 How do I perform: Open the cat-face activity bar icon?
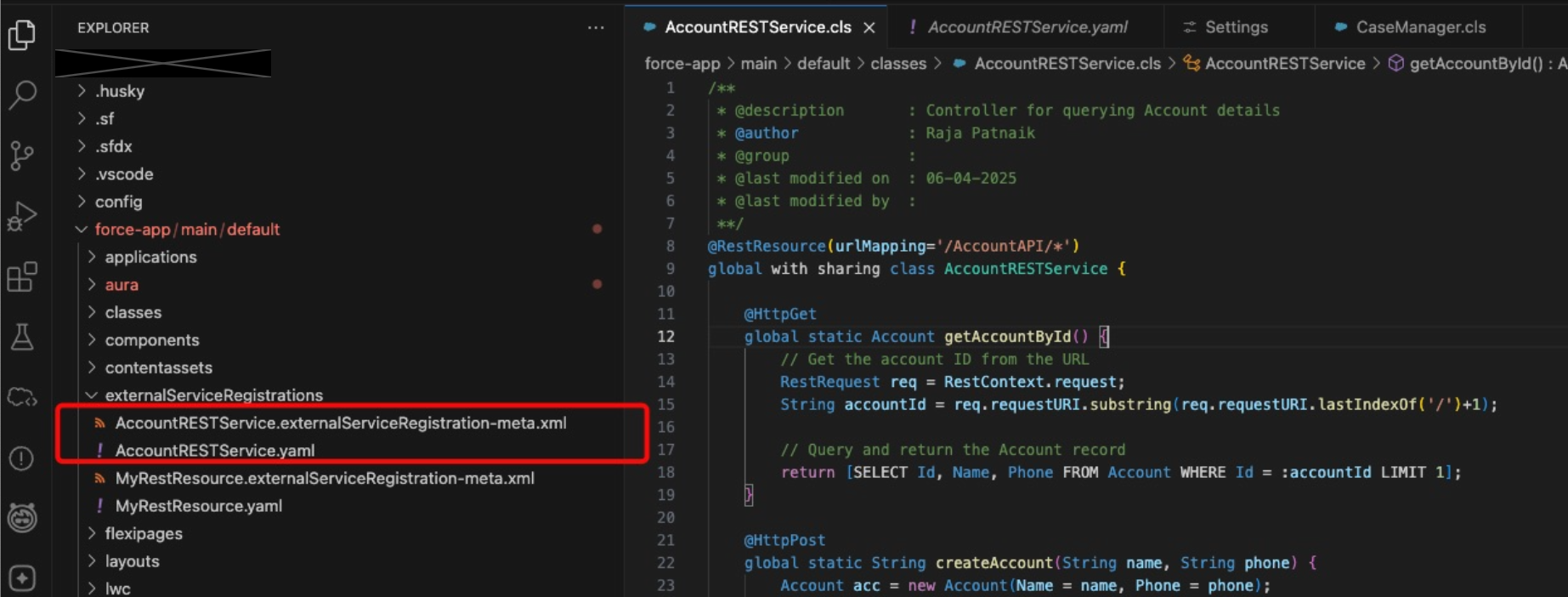point(22,517)
